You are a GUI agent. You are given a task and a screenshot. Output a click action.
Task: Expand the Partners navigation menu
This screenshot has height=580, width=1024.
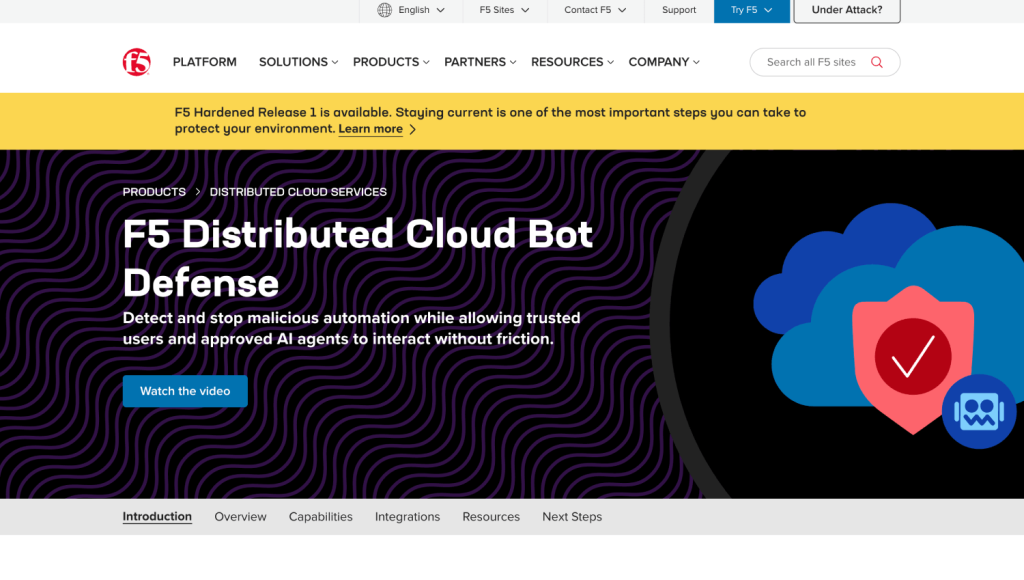tap(480, 62)
